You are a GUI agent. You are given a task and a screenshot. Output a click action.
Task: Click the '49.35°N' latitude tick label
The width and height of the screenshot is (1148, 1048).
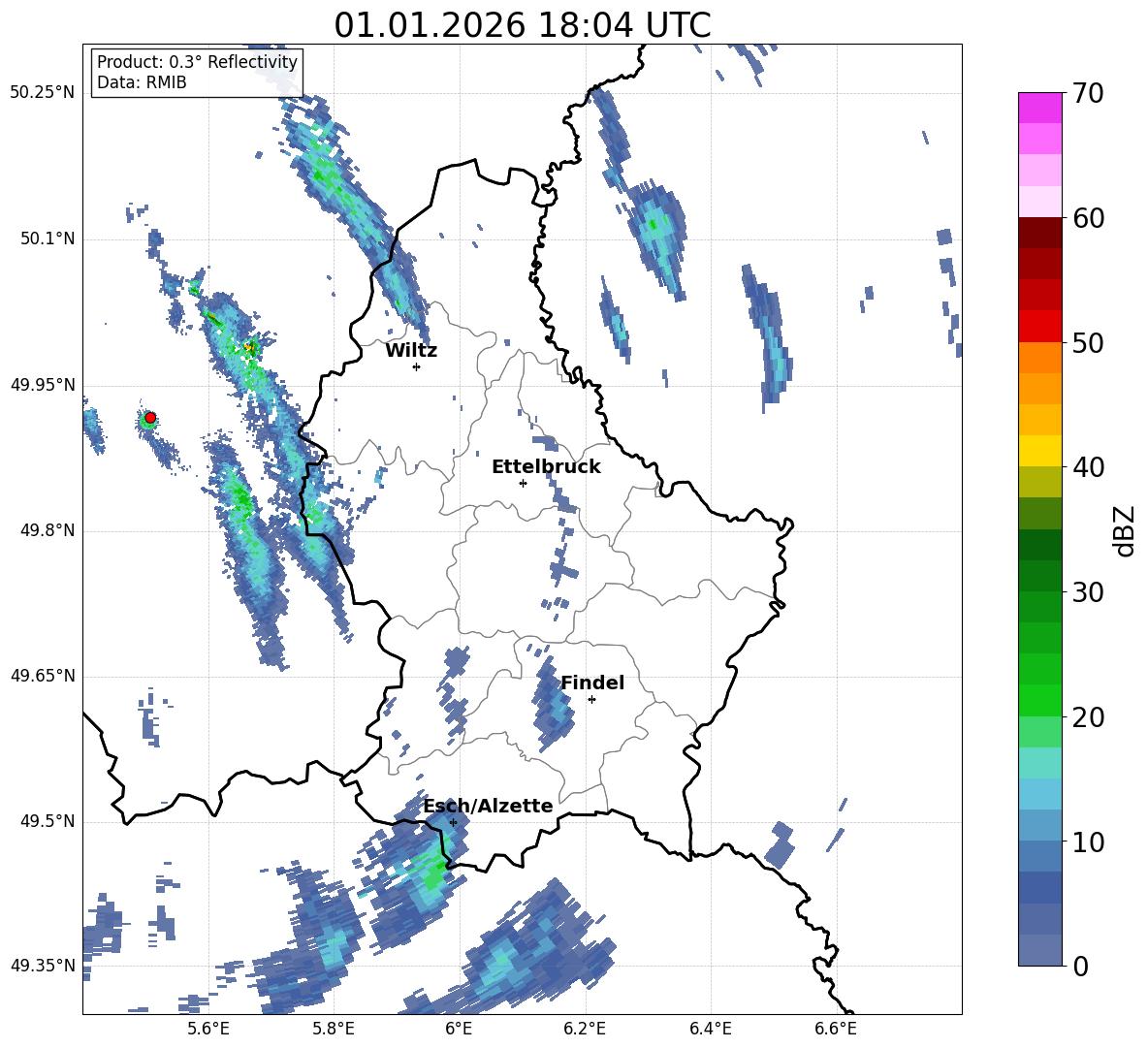point(43,966)
